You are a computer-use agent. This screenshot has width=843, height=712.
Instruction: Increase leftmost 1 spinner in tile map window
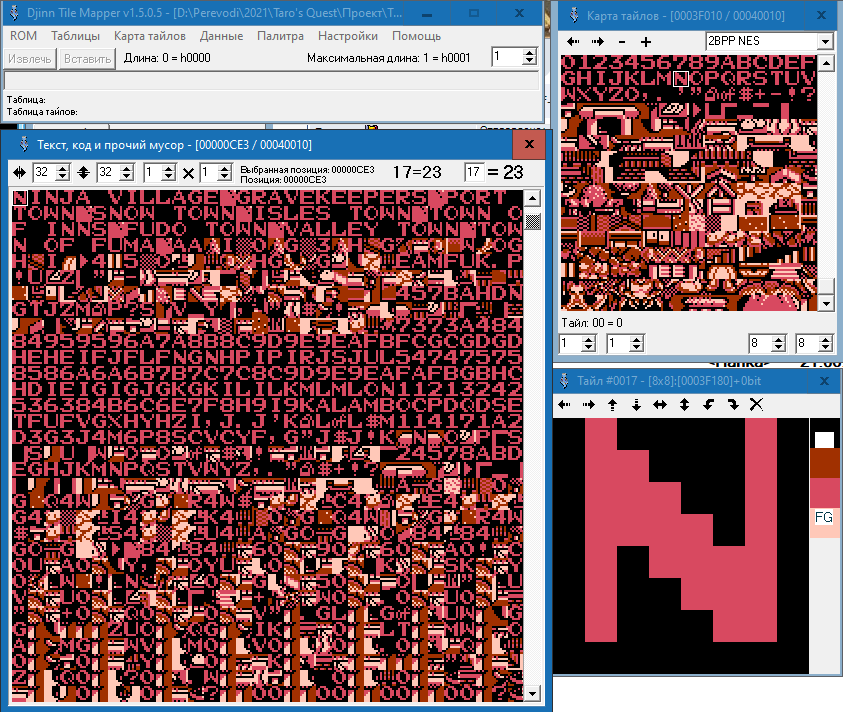pos(589,339)
